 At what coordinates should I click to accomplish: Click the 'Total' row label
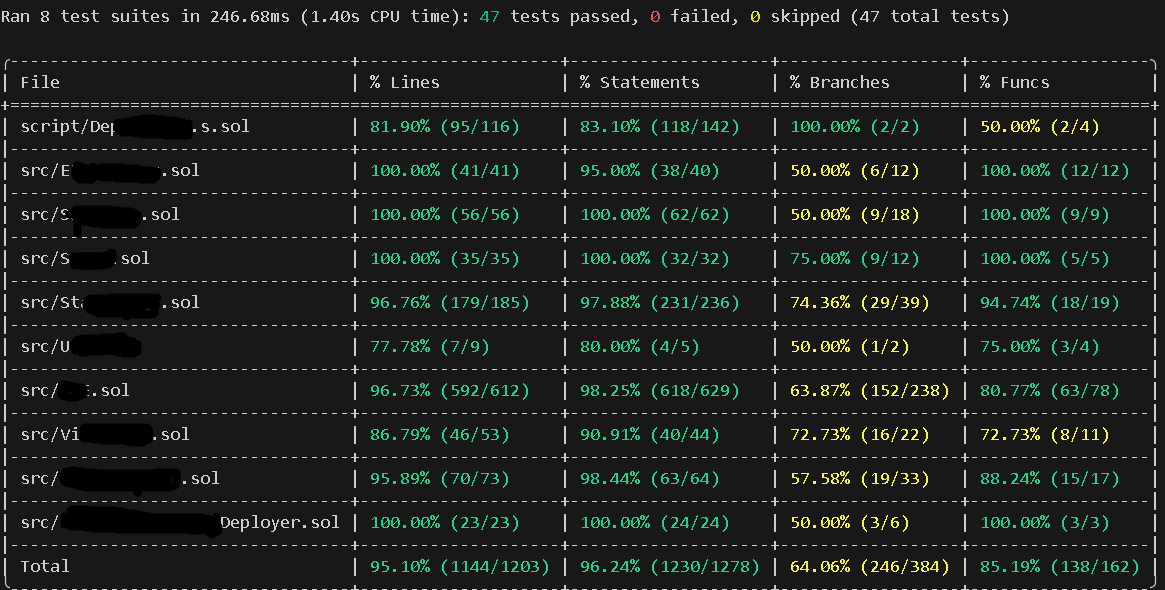click(45, 566)
